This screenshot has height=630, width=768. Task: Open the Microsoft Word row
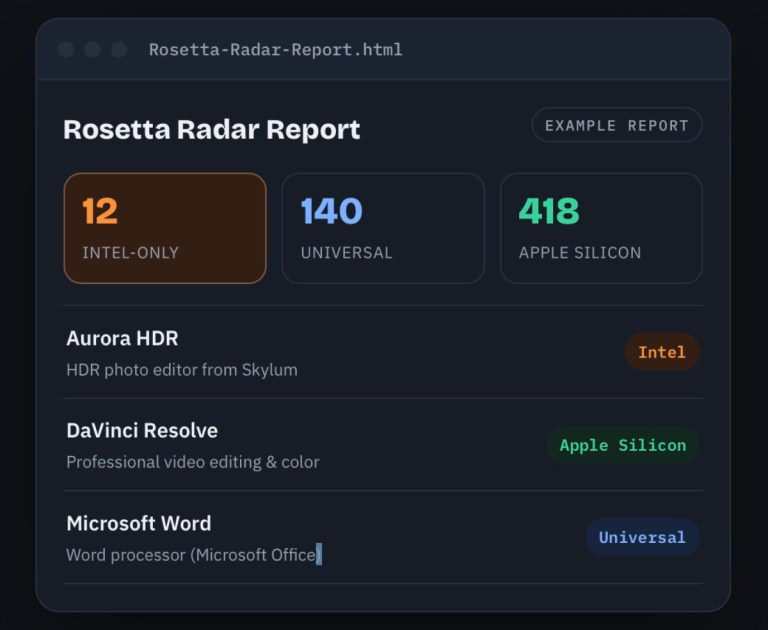[384, 537]
